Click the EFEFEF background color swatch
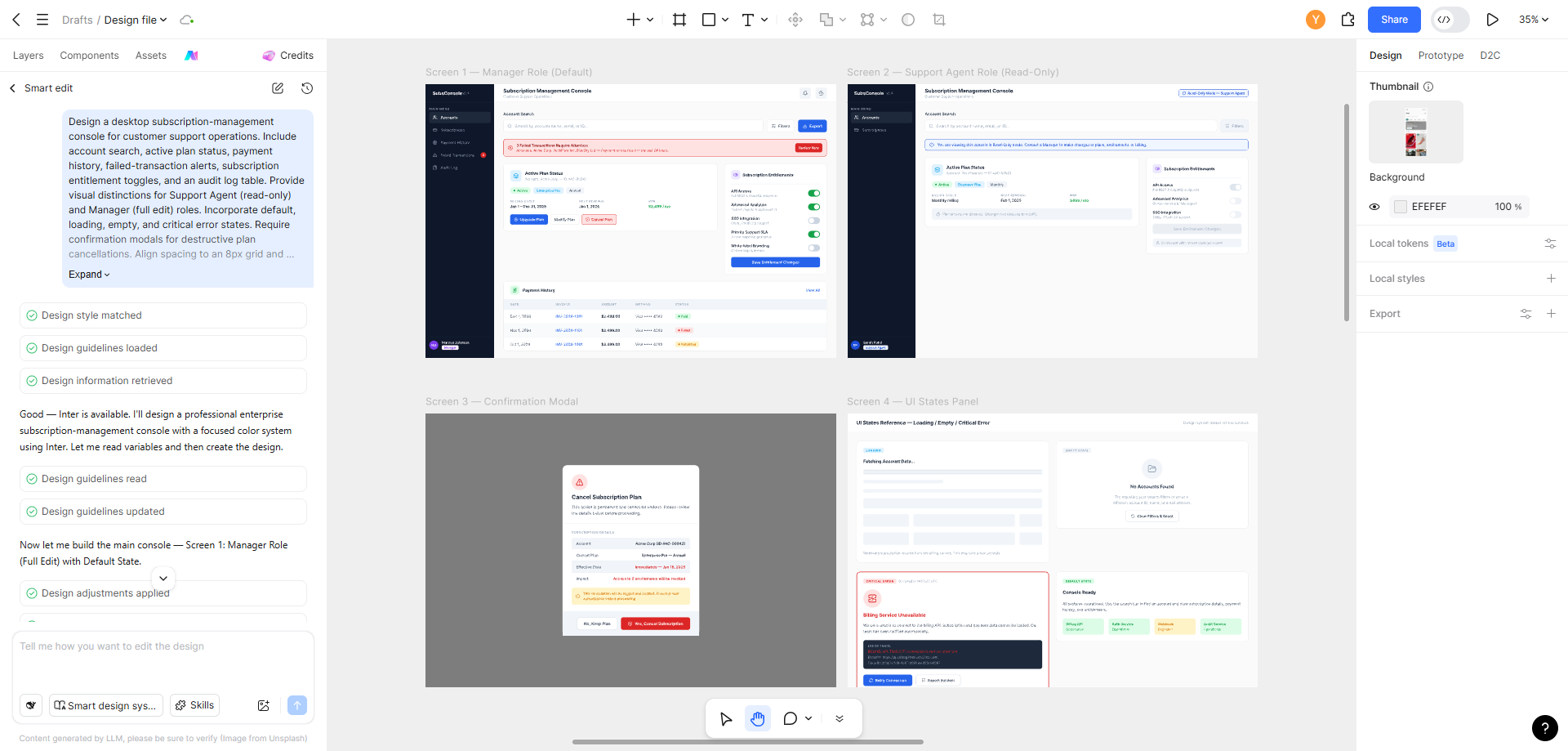The width and height of the screenshot is (1568, 751). pyautogui.click(x=1401, y=207)
